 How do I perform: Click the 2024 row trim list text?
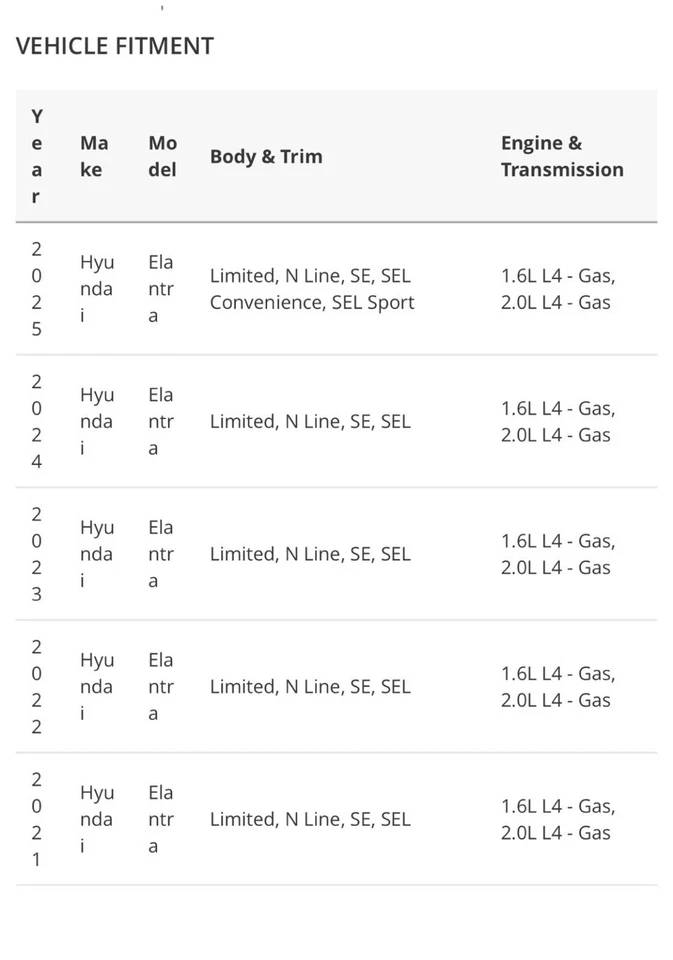310,421
